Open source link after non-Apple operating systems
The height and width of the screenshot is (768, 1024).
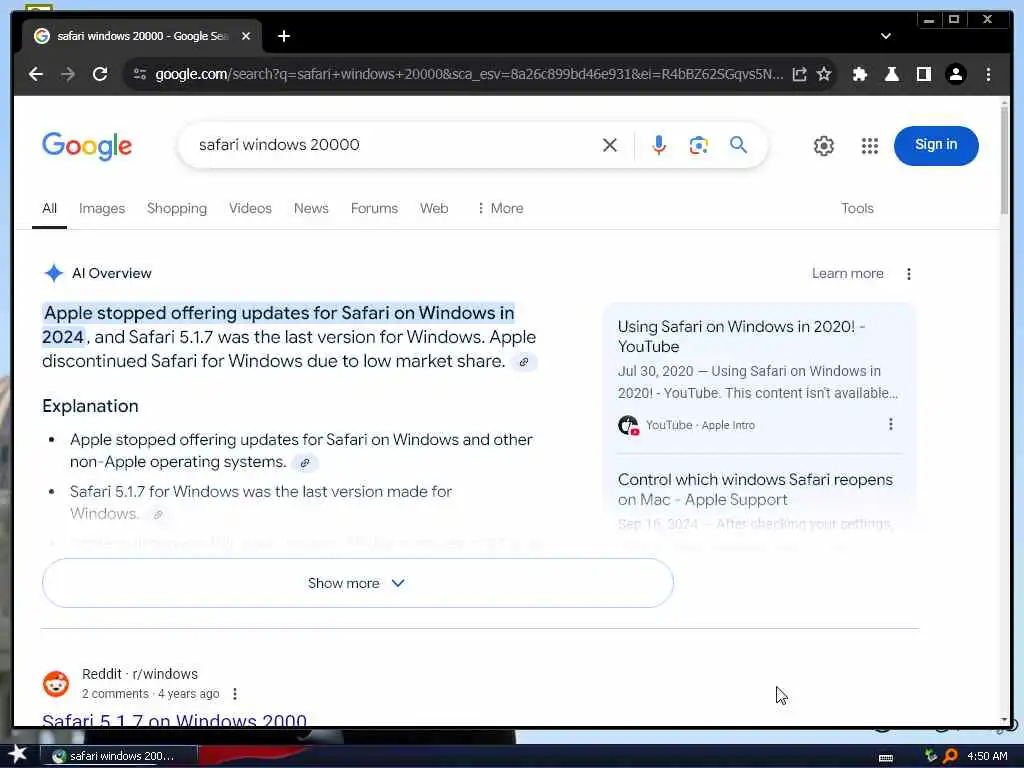[304, 462]
